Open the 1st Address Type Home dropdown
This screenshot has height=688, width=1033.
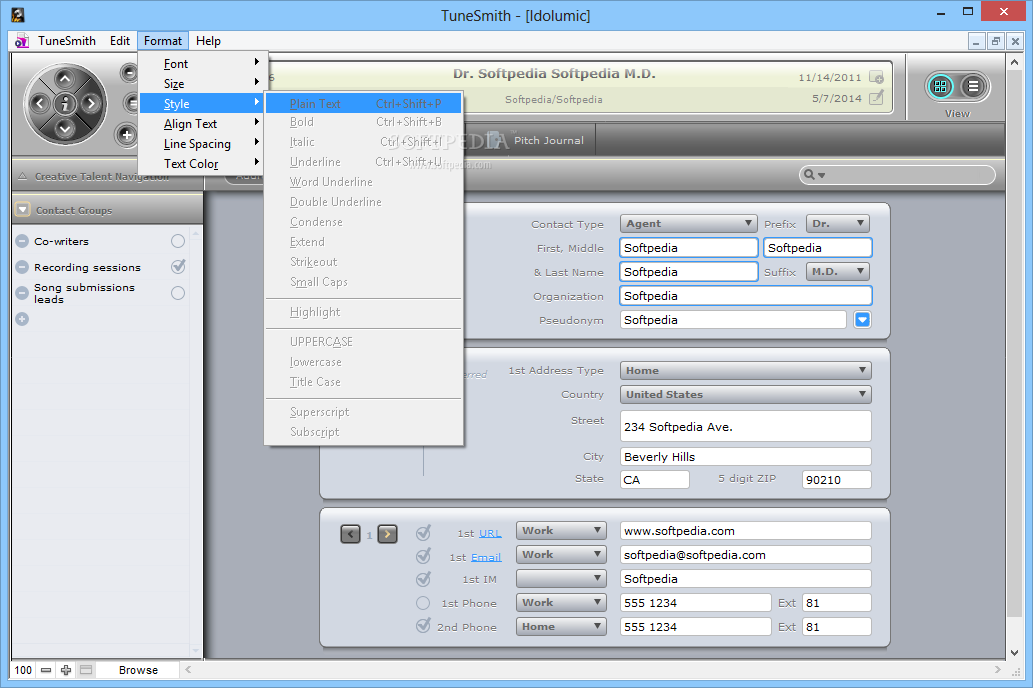[x=745, y=370]
